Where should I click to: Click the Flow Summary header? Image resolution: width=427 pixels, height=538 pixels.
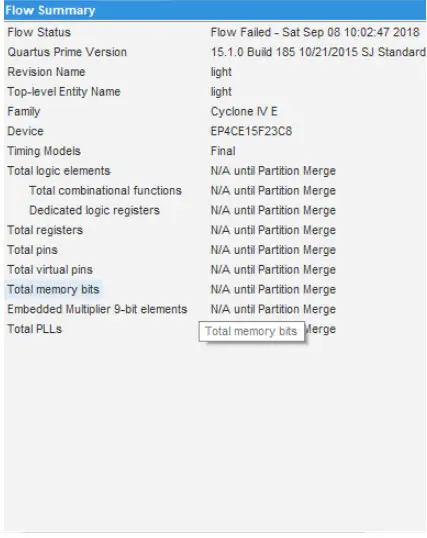215,10
